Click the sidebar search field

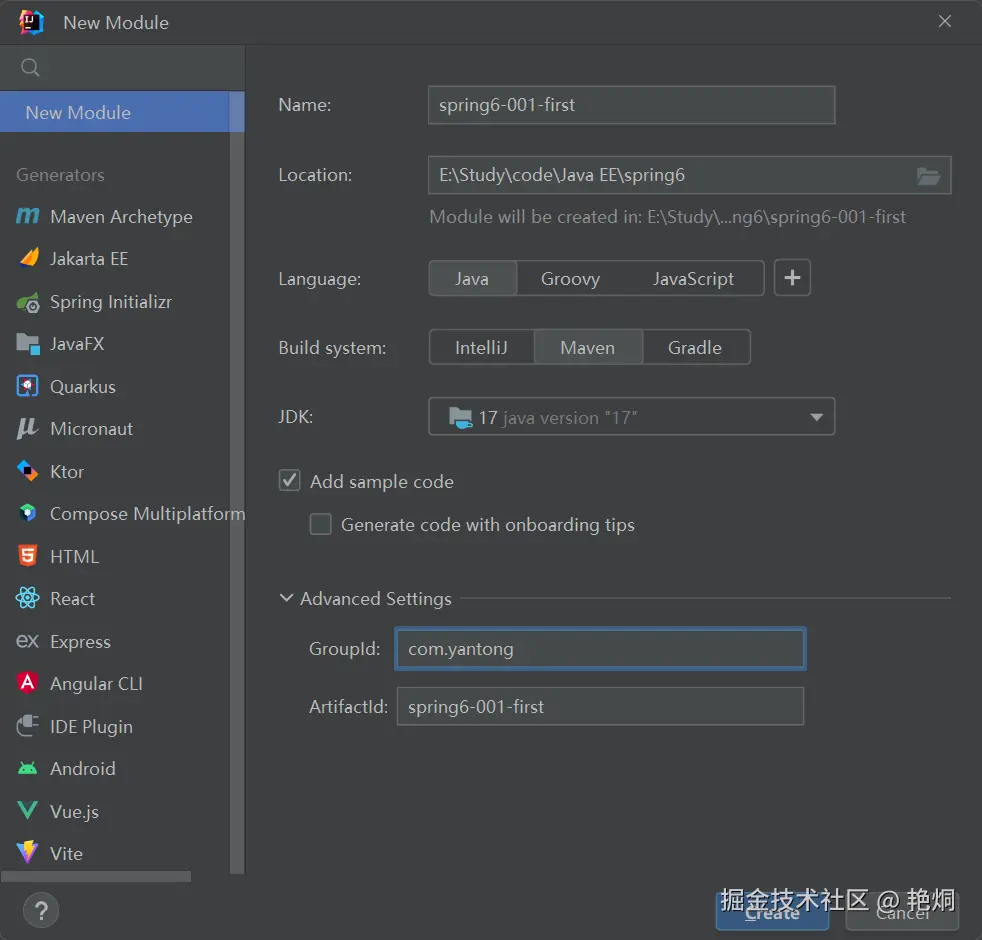point(122,67)
